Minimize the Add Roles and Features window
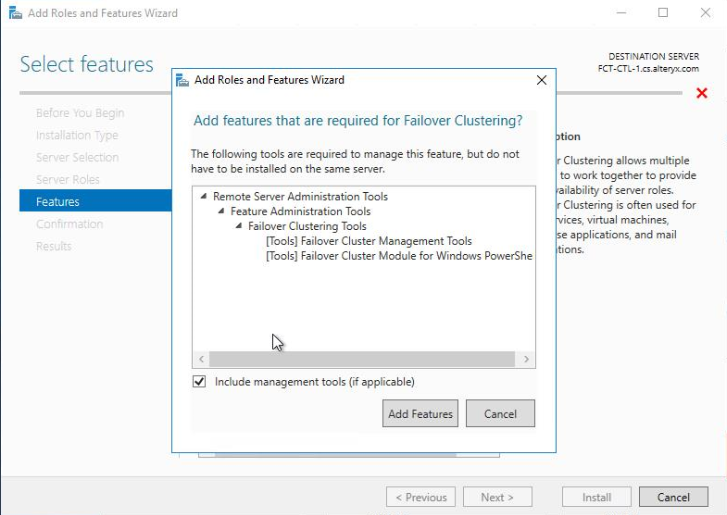Image resolution: width=727 pixels, height=515 pixels. coord(620,13)
